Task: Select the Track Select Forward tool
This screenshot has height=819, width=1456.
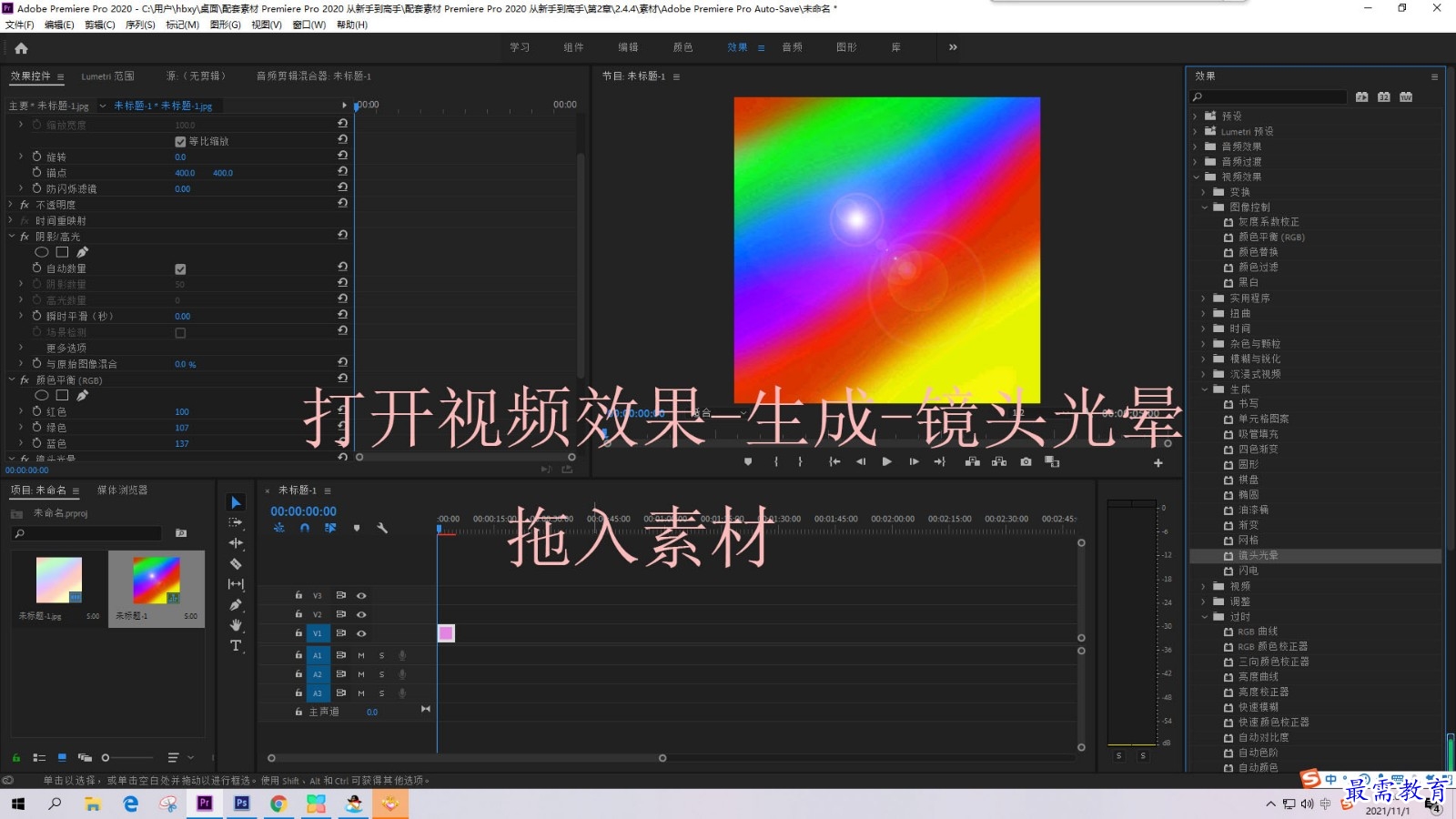Action: pyautogui.click(x=236, y=522)
